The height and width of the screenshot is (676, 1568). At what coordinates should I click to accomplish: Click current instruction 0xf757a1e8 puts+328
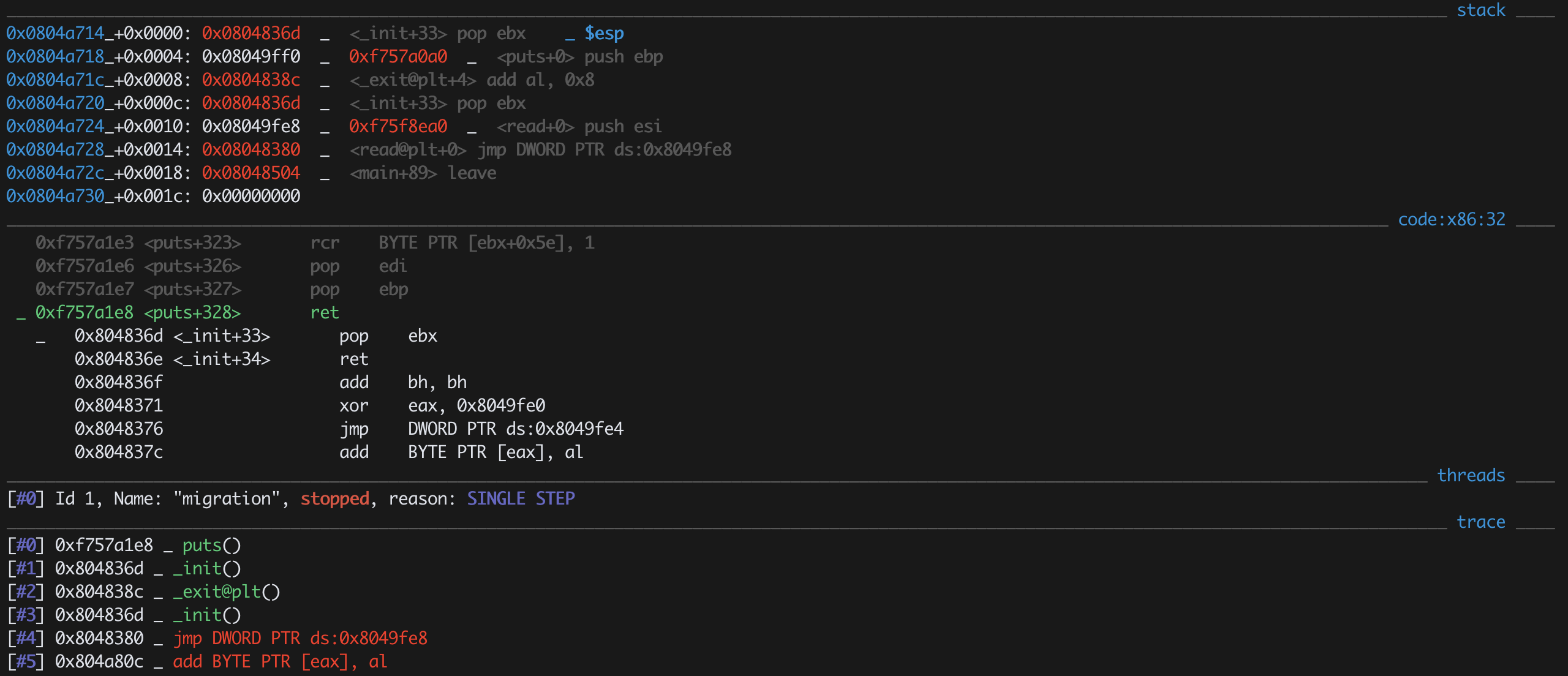[x=138, y=312]
